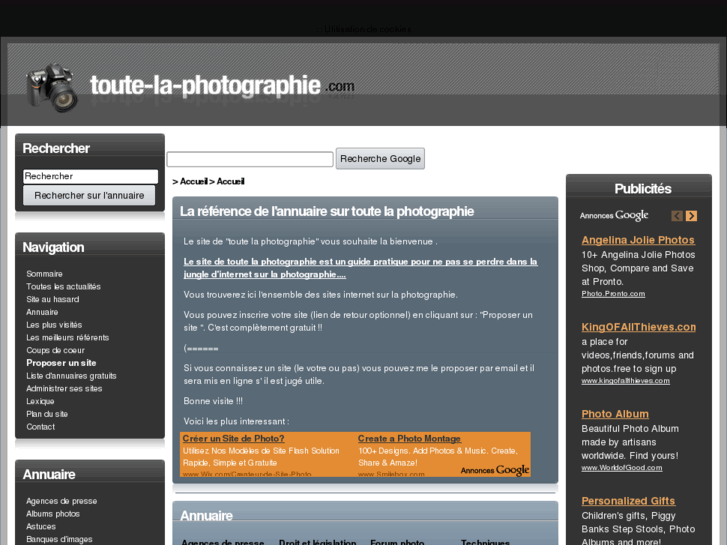
Task: Open Photo Album ad
Action: click(615, 414)
